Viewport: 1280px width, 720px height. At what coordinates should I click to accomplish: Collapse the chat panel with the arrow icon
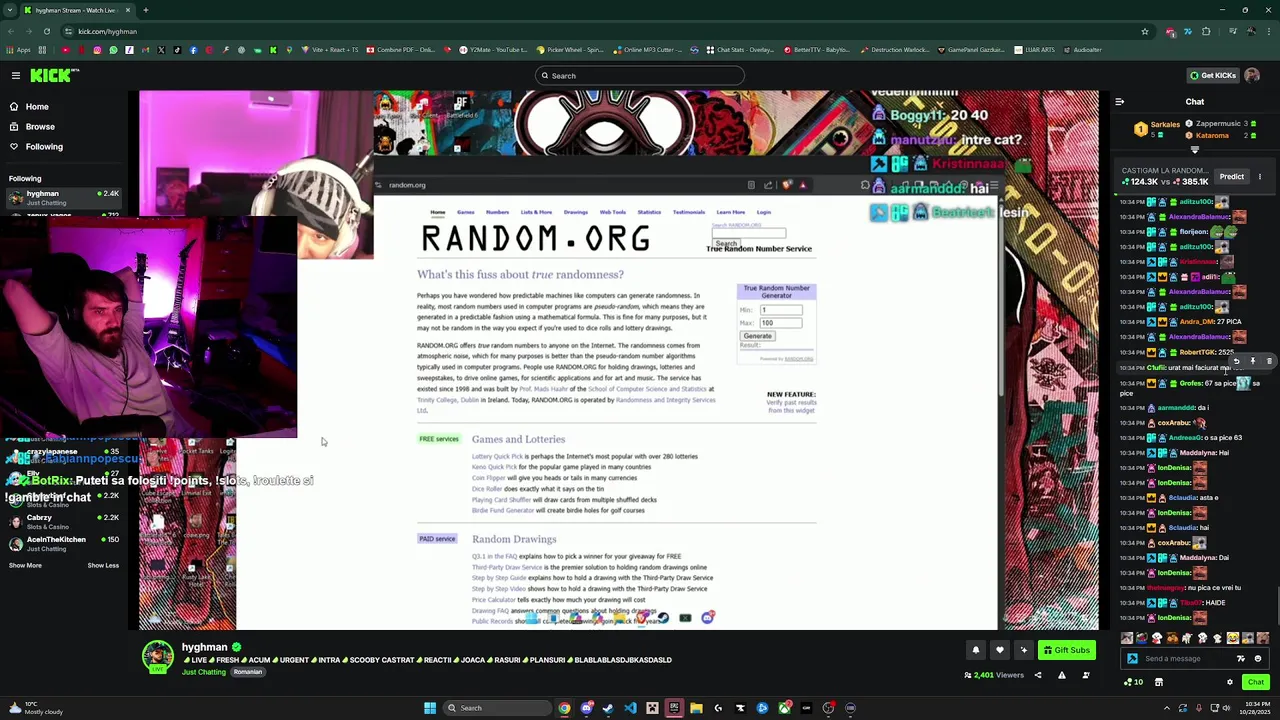(1119, 101)
